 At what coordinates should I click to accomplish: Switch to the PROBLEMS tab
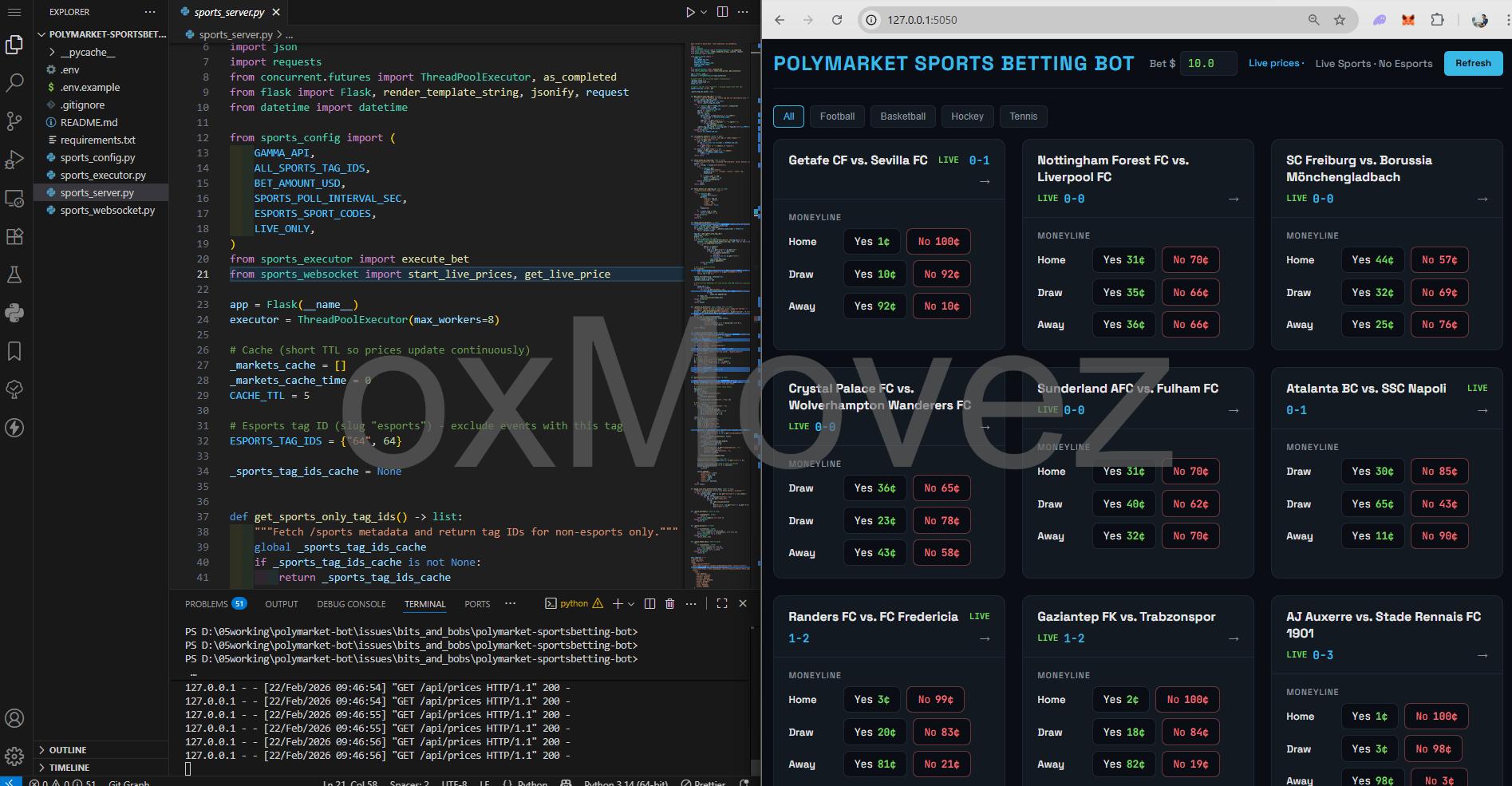tap(215, 604)
